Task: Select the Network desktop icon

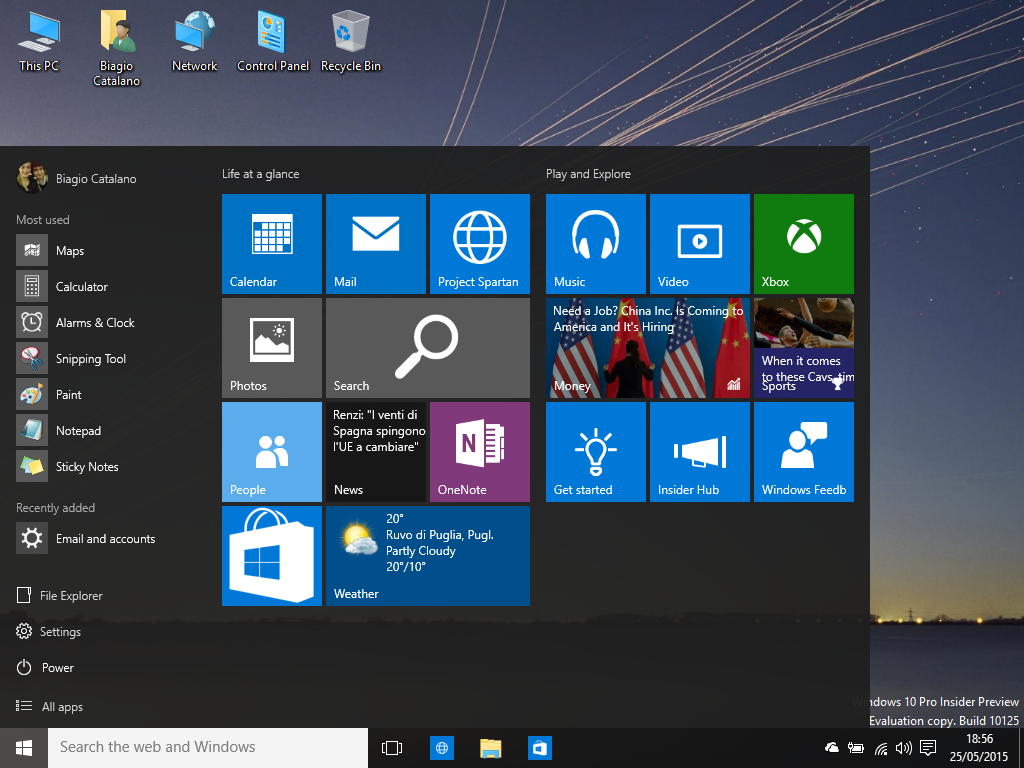Action: (x=195, y=41)
